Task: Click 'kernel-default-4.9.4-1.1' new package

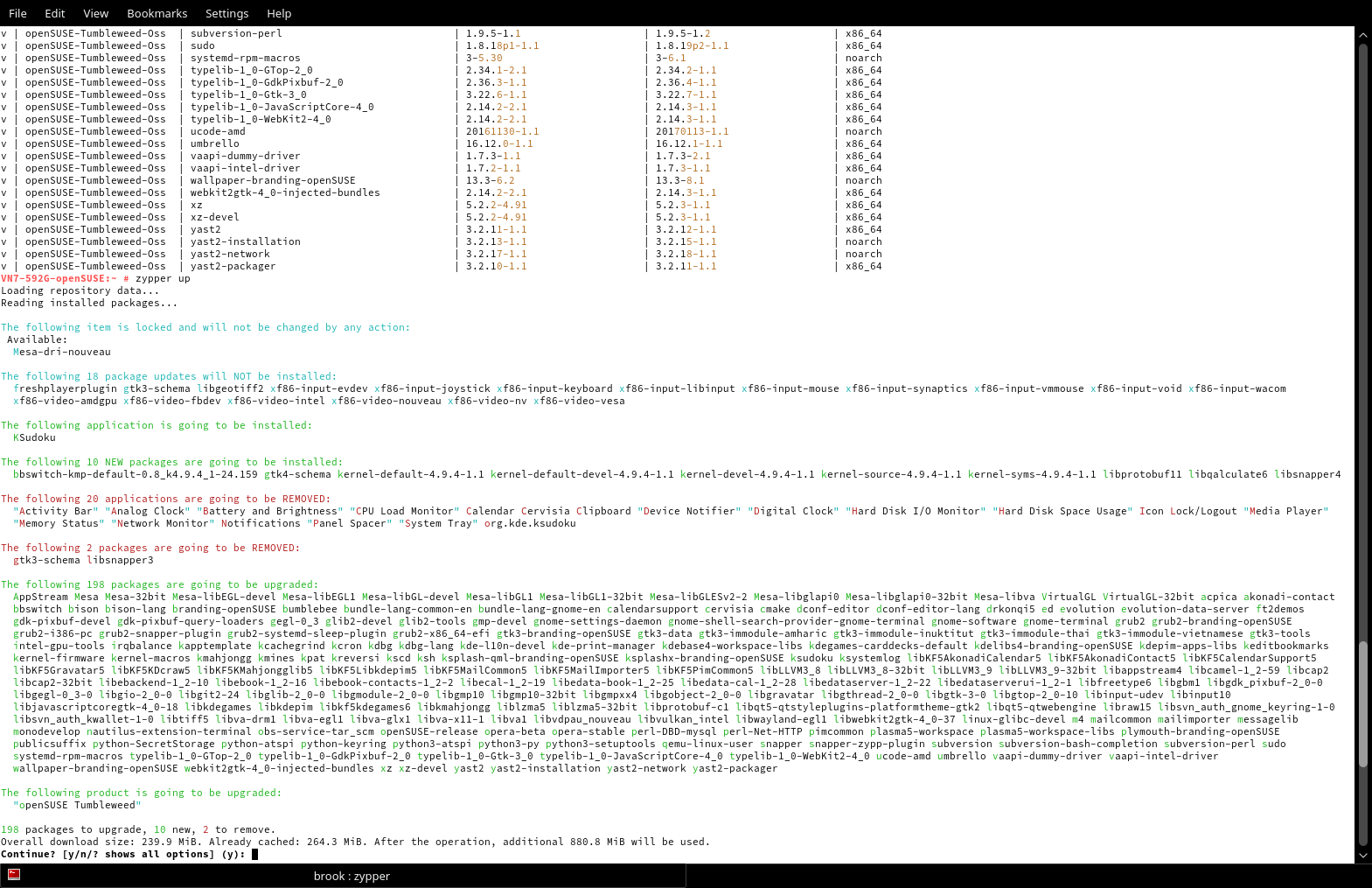Action: click(x=410, y=474)
